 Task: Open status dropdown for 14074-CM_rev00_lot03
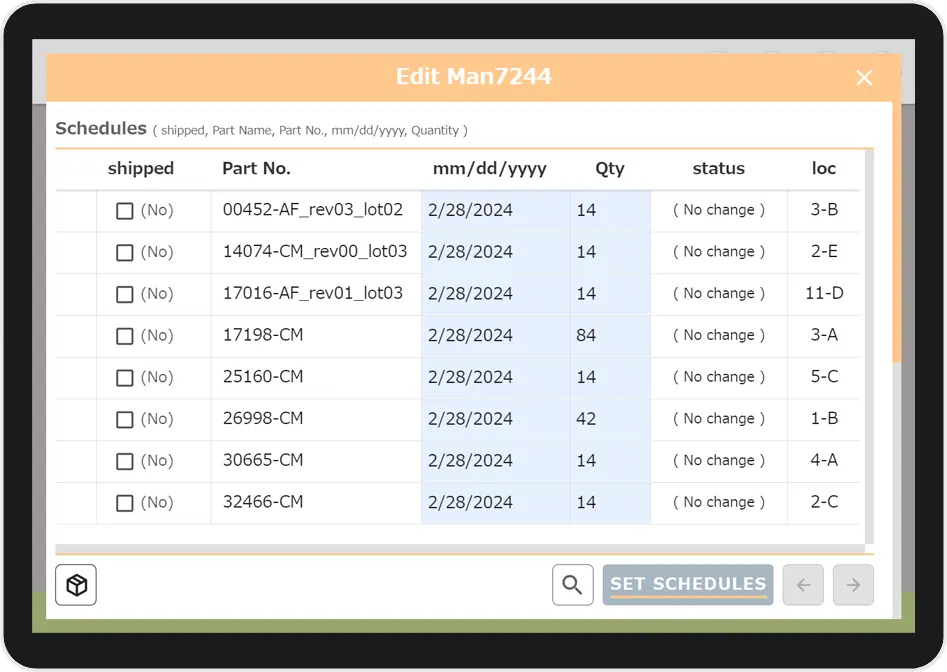click(x=718, y=252)
